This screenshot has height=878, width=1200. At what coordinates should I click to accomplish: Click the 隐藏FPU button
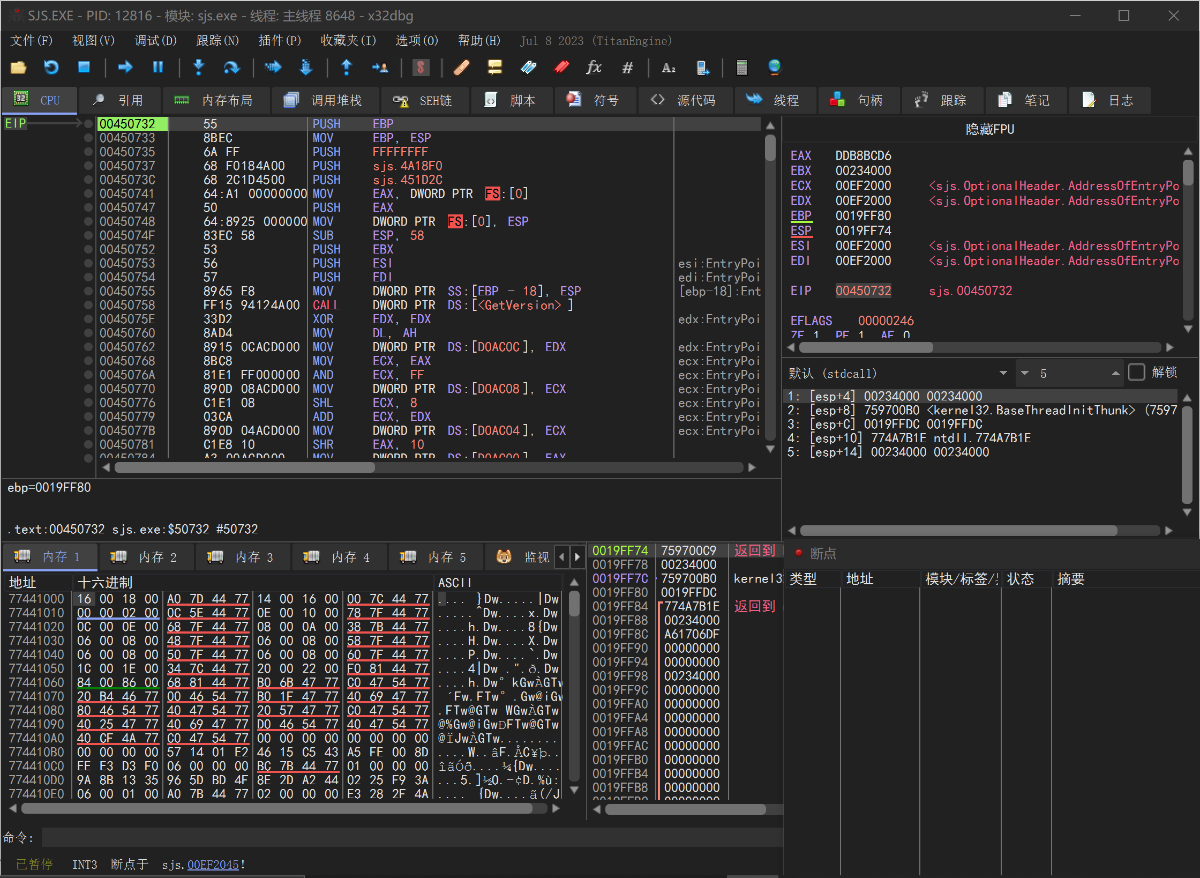pos(990,130)
